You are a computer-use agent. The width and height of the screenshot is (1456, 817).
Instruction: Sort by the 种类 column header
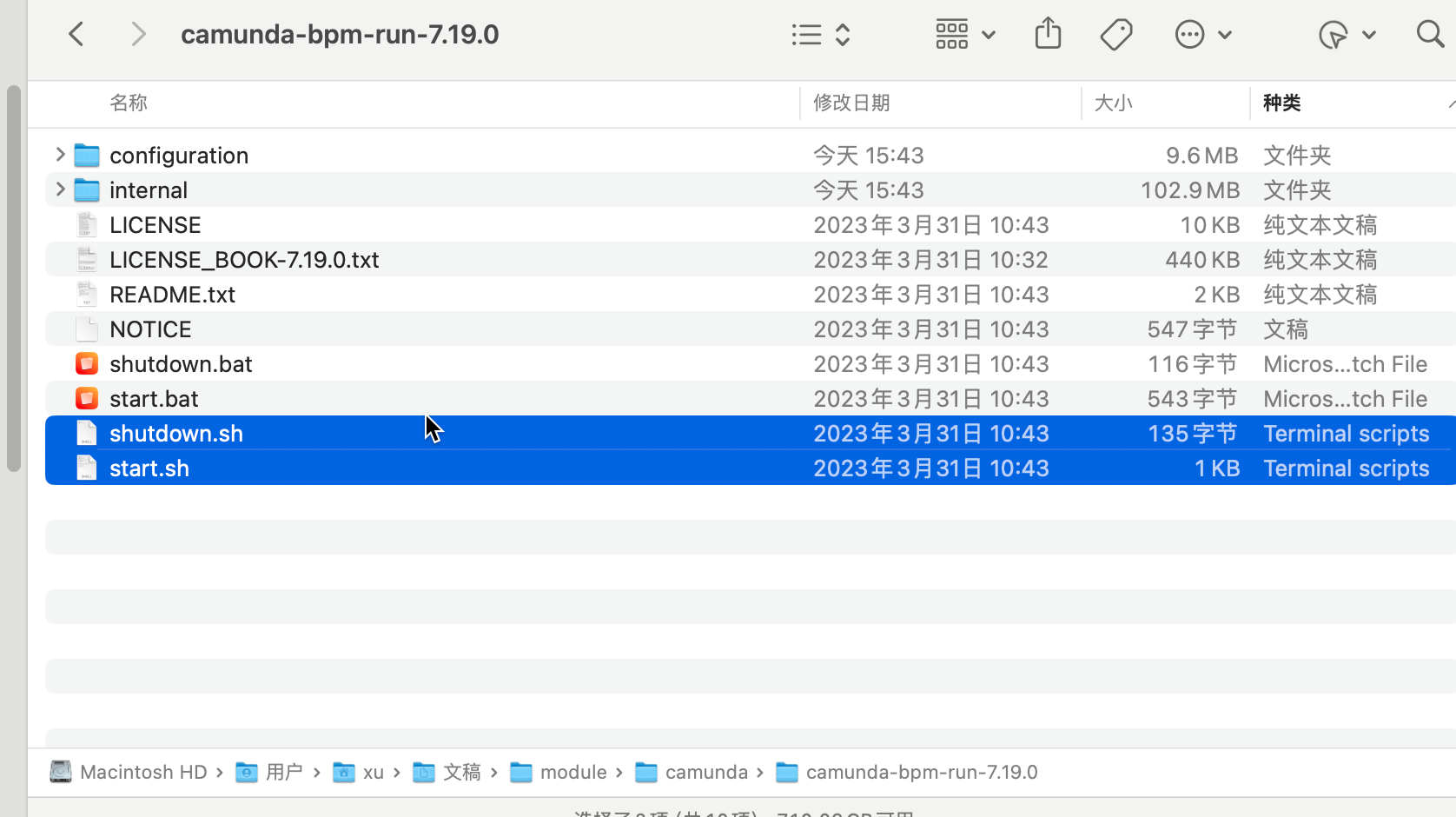coord(1281,103)
